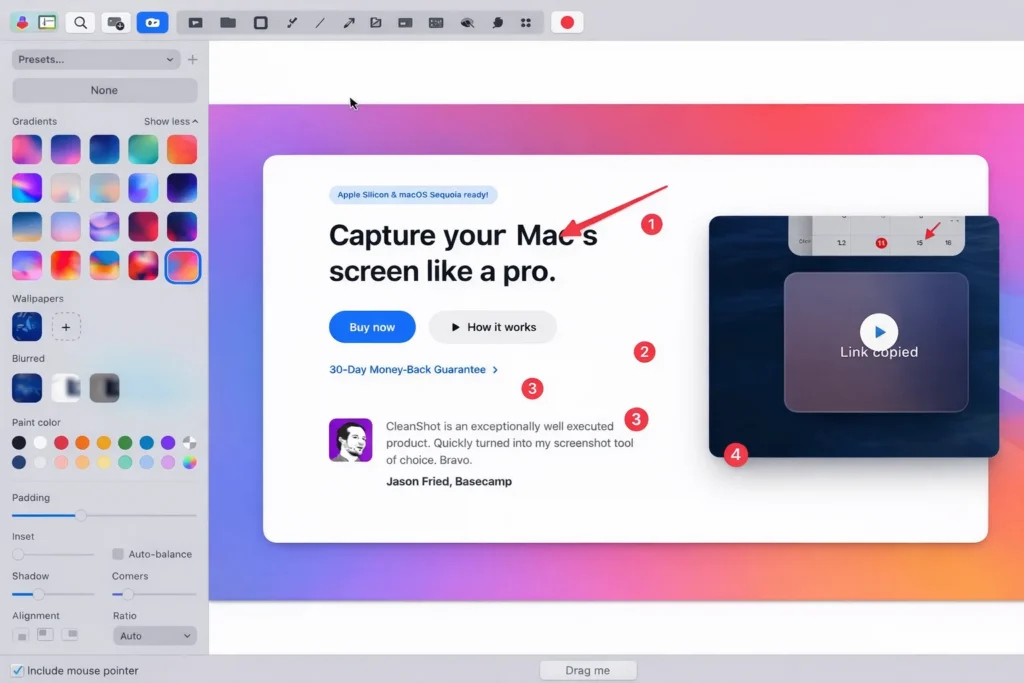Viewport: 1024px width, 683px height.
Task: Click the magnifying glass zoom icon
Action: pyautogui.click(x=81, y=22)
